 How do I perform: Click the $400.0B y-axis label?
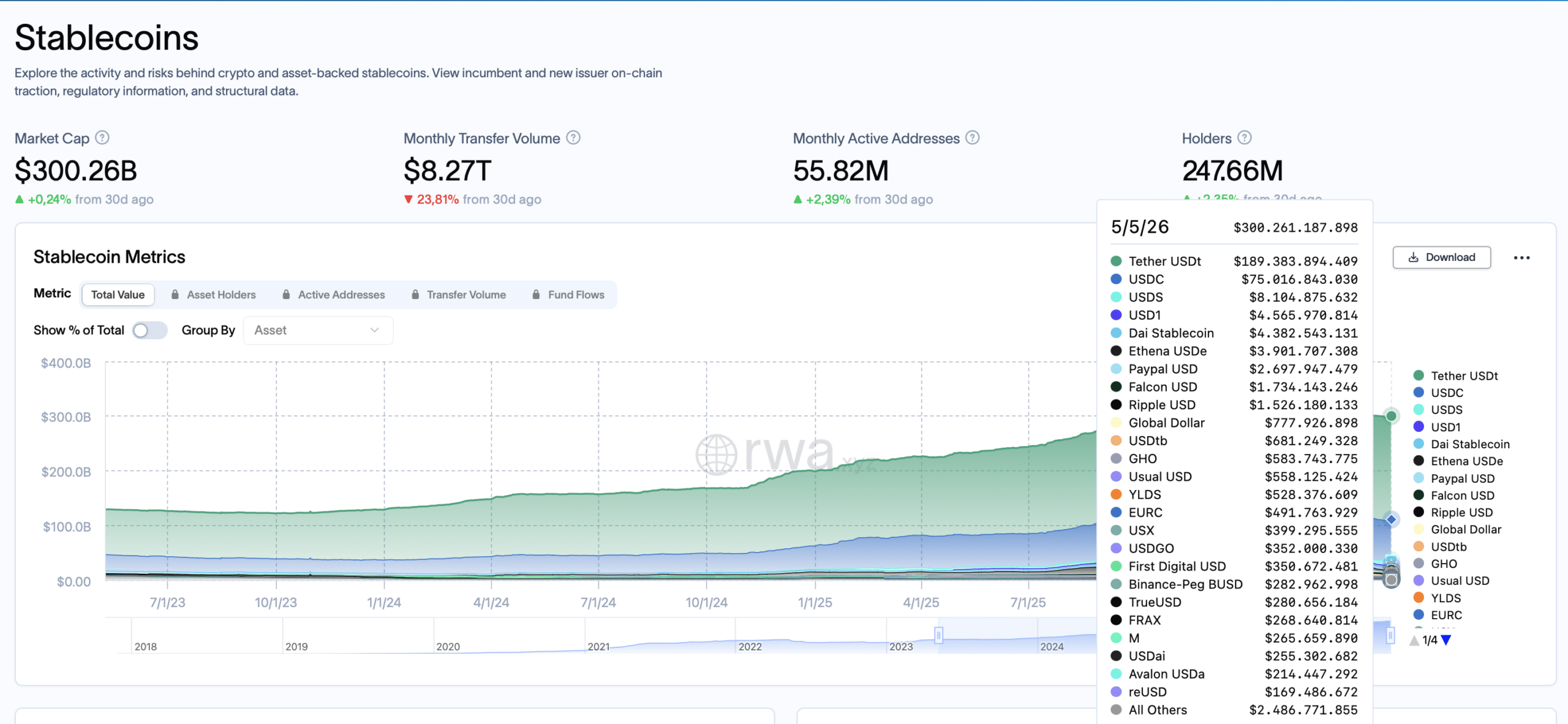tap(66, 363)
